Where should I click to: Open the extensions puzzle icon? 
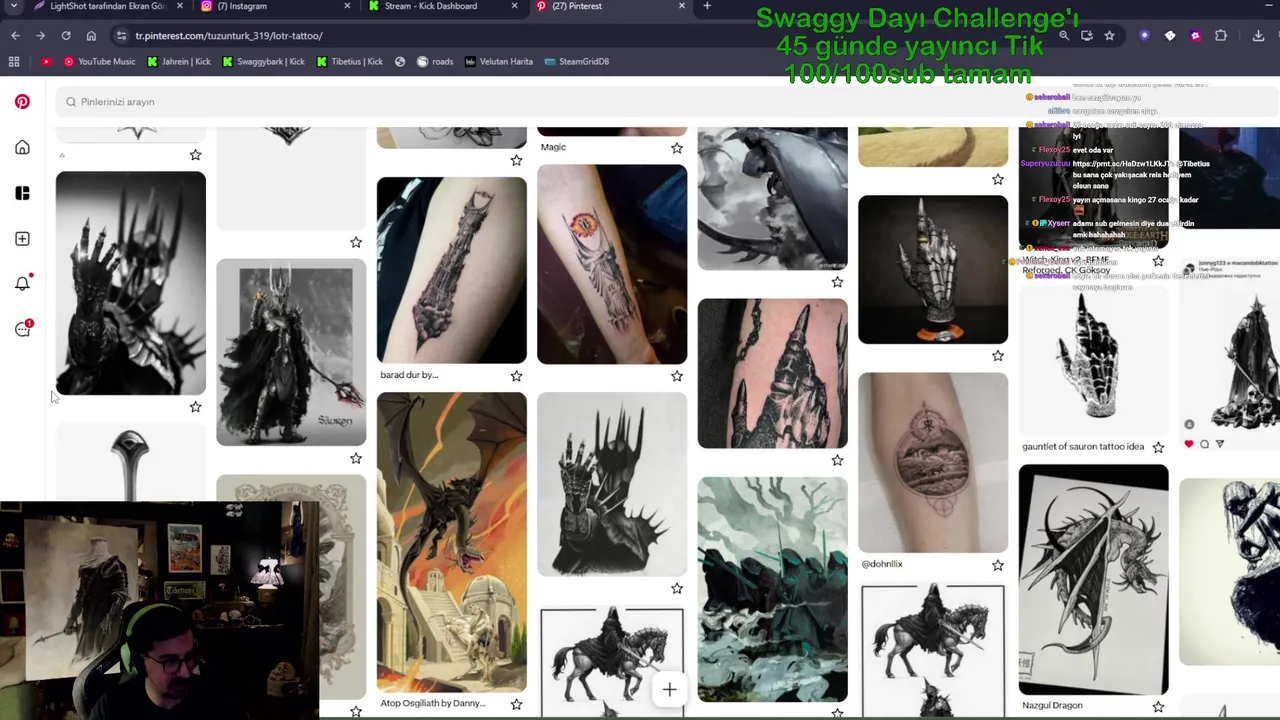1221,36
